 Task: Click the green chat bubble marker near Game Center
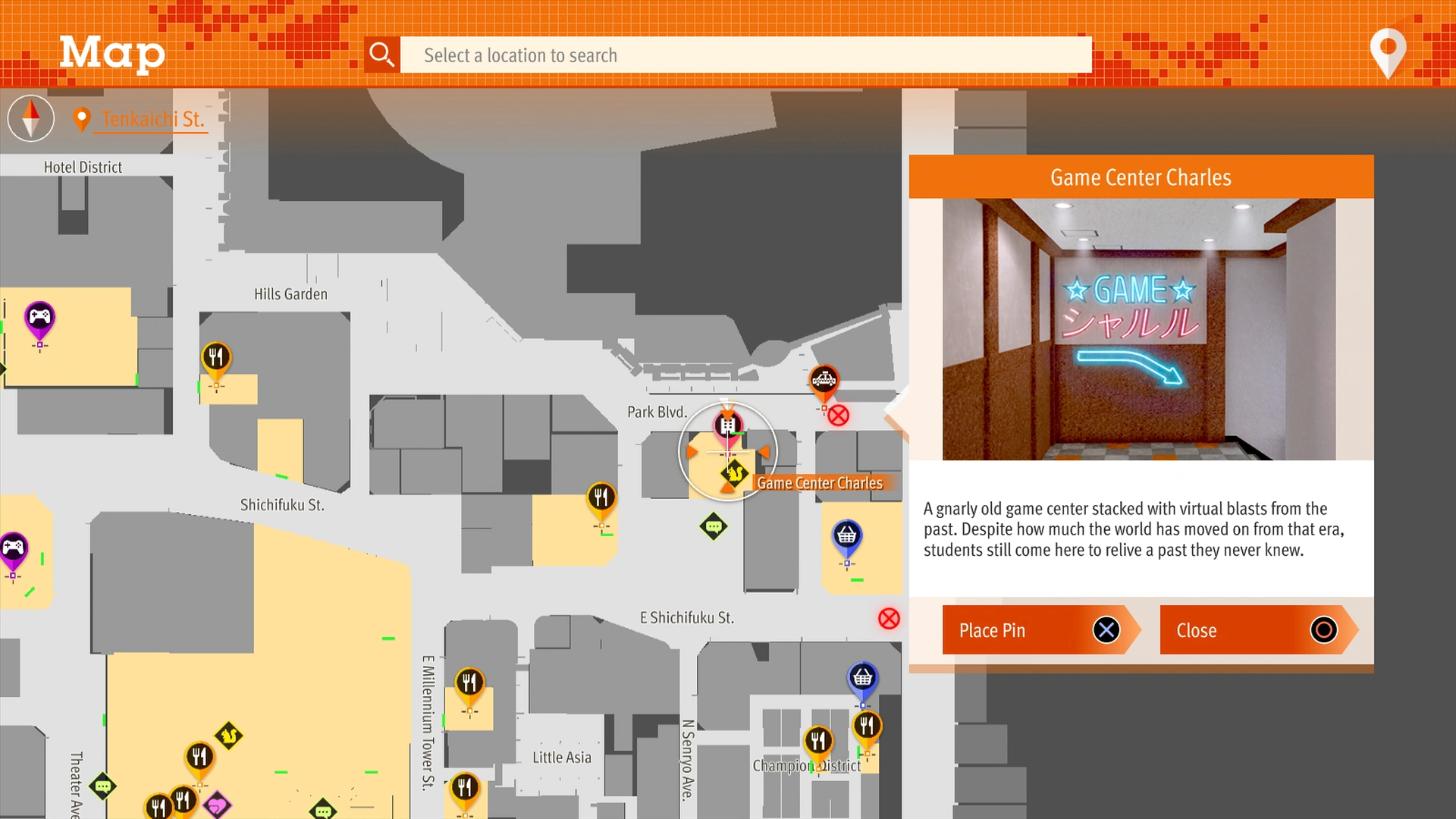click(x=714, y=526)
